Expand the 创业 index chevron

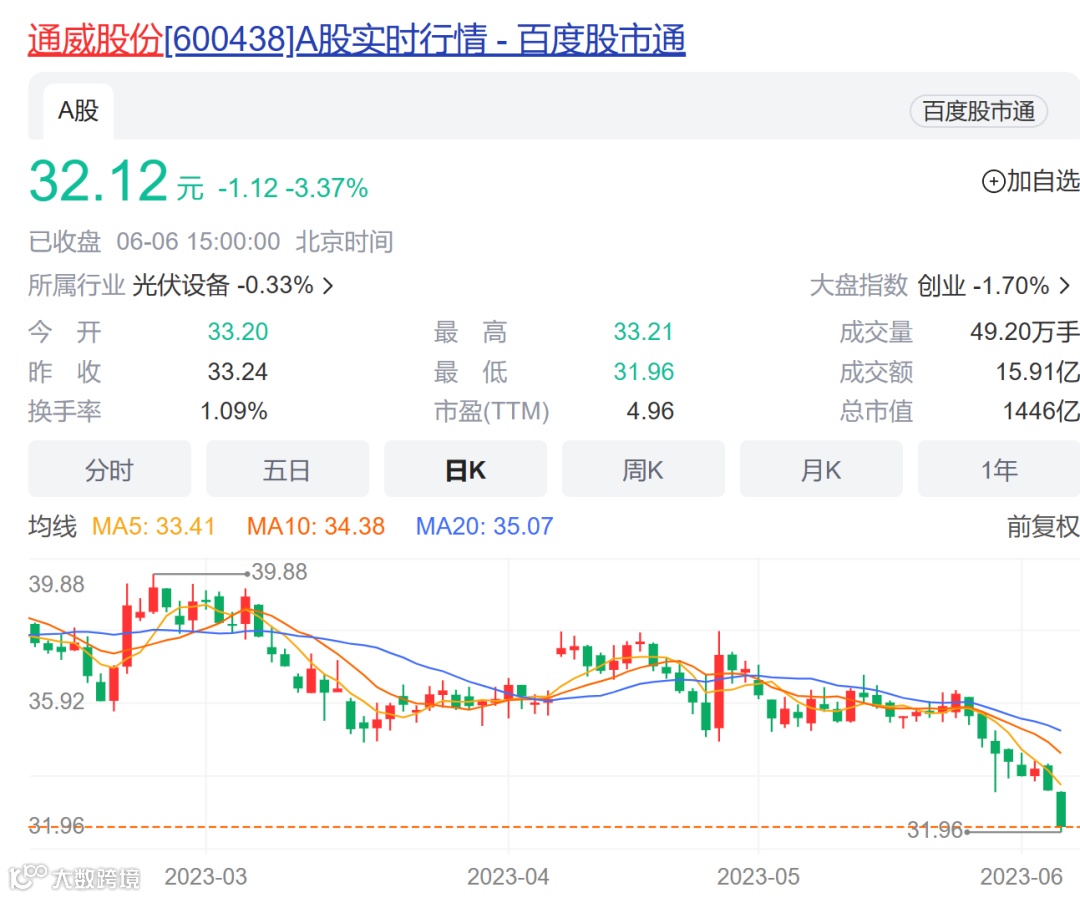(1065, 286)
